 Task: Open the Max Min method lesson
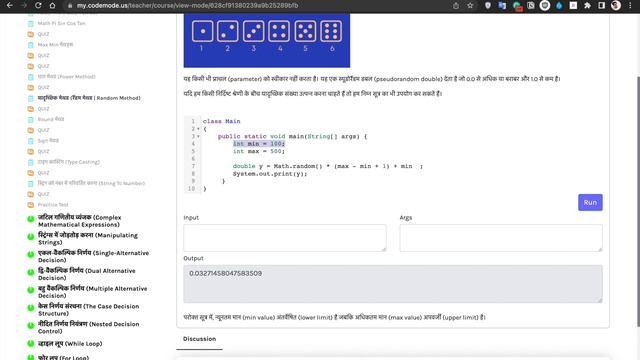pyautogui.click(x=55, y=44)
